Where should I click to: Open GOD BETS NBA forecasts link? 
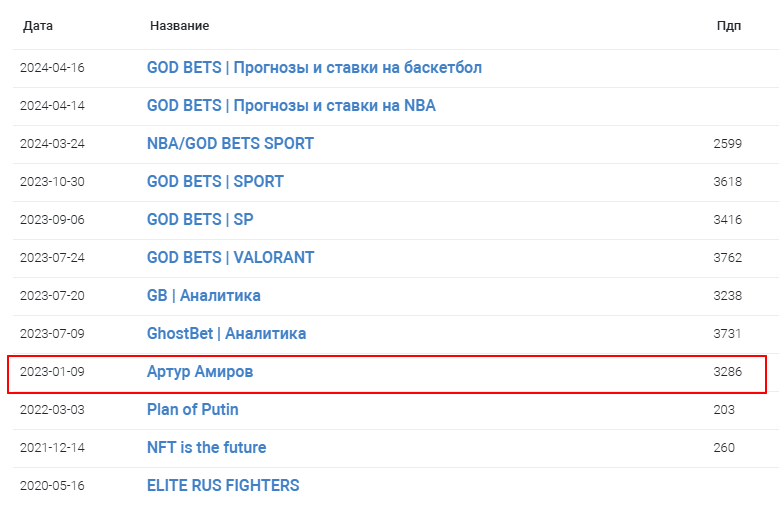pyautogui.click(x=291, y=106)
